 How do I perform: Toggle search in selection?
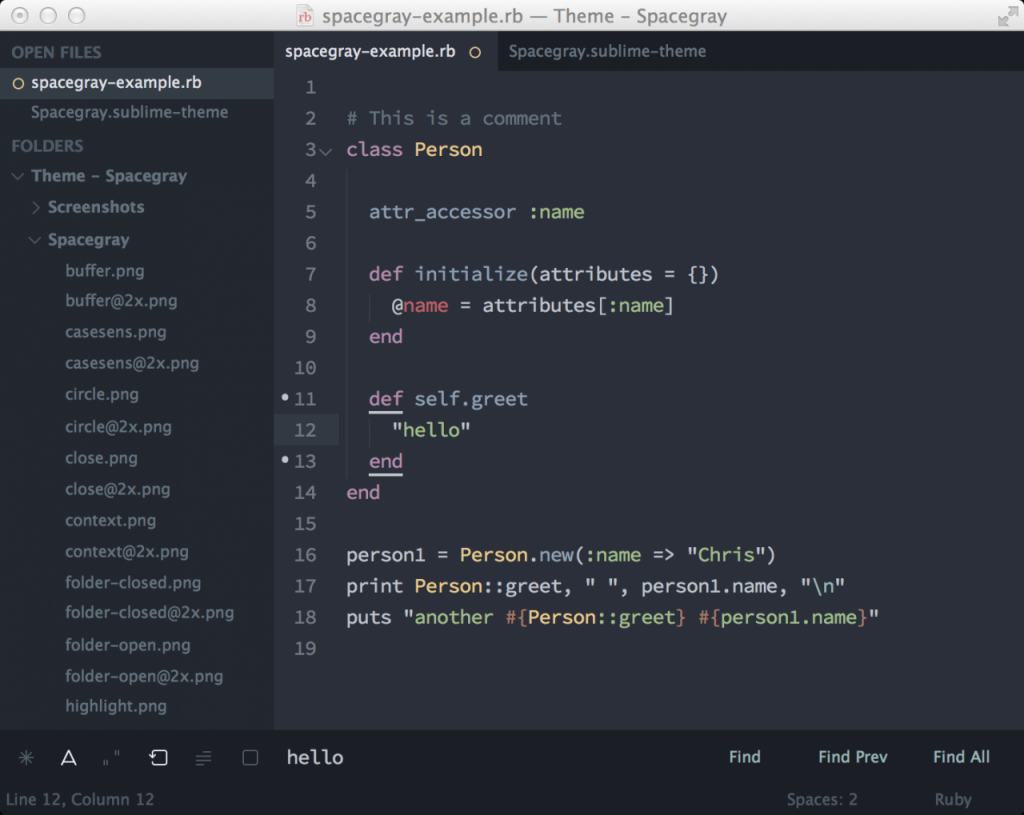tap(203, 758)
